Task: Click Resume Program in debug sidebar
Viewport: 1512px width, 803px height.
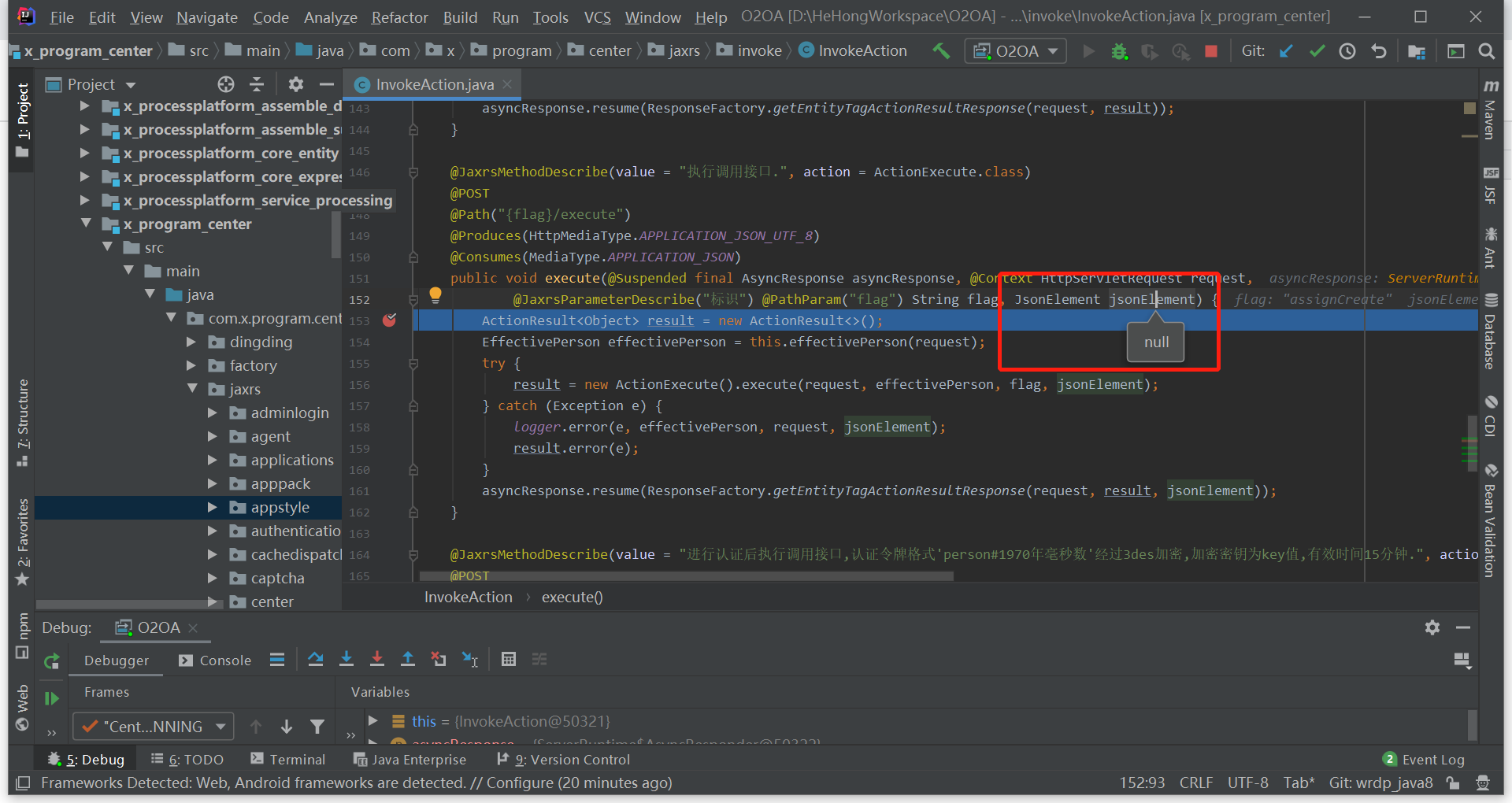Action: (52, 698)
